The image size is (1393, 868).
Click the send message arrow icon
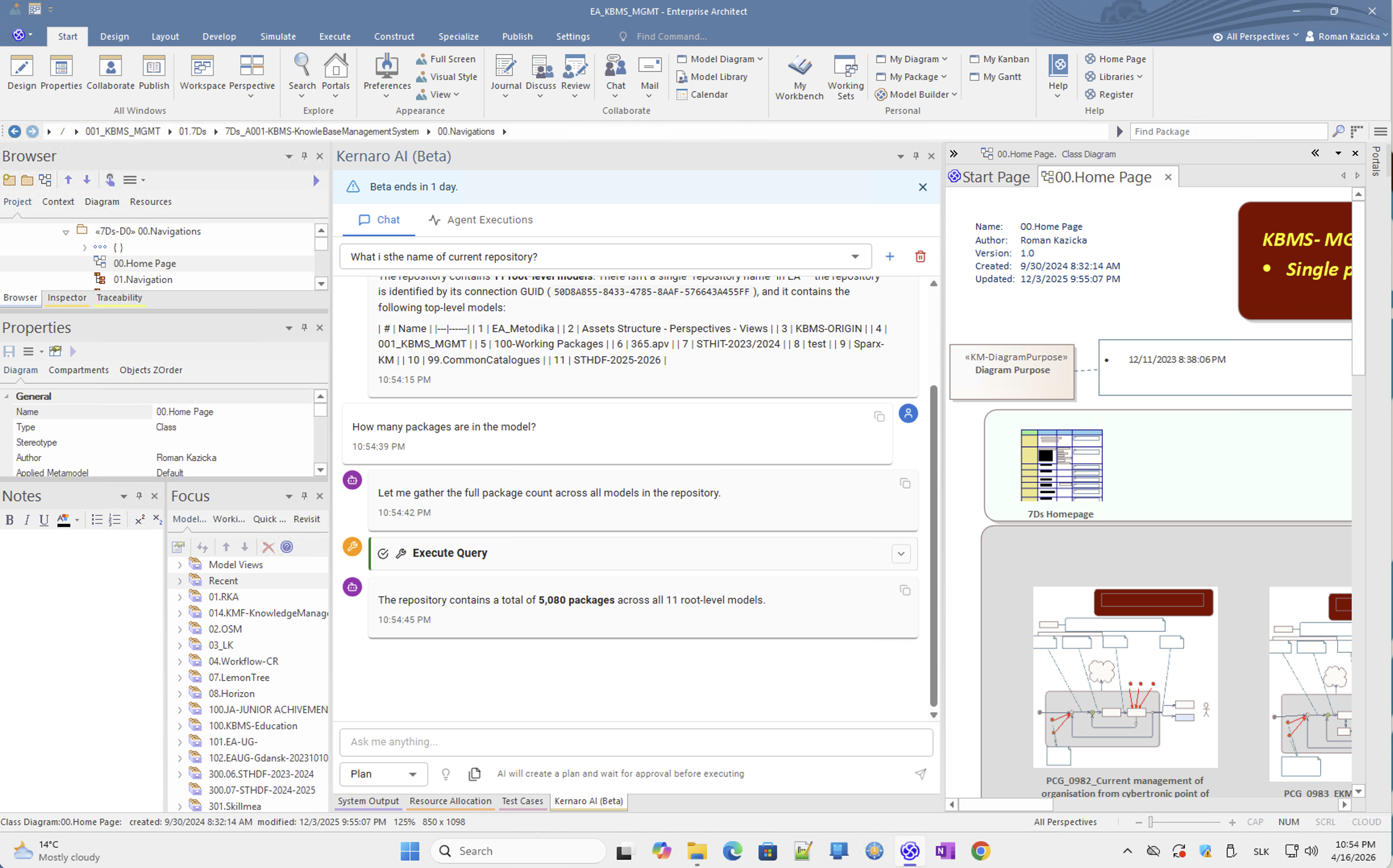[921, 774]
